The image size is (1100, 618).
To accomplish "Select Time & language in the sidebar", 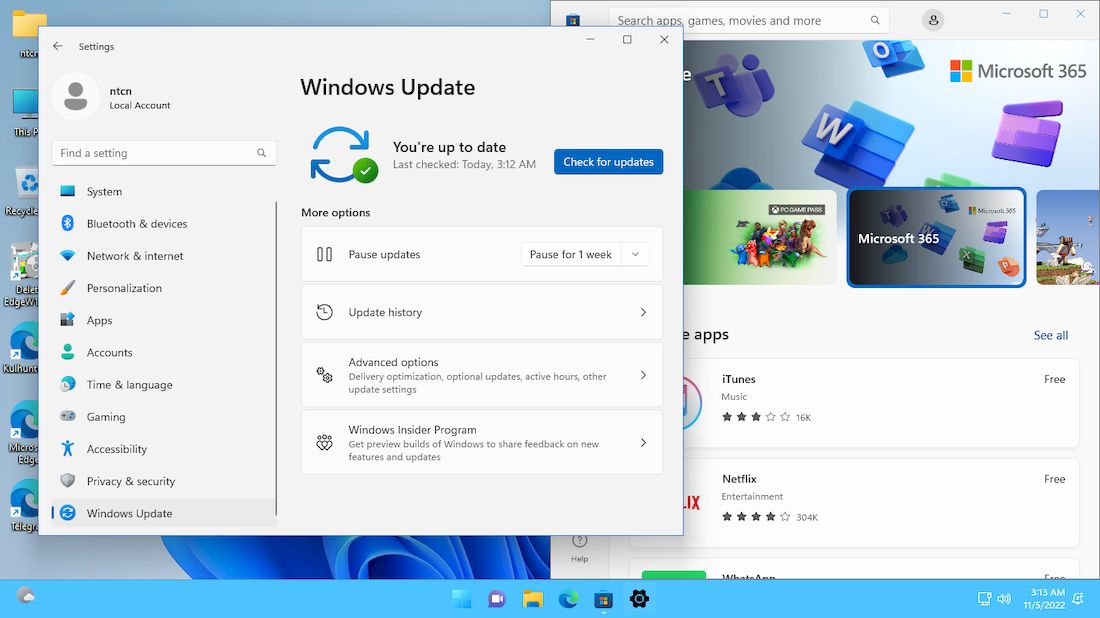I will point(164,384).
